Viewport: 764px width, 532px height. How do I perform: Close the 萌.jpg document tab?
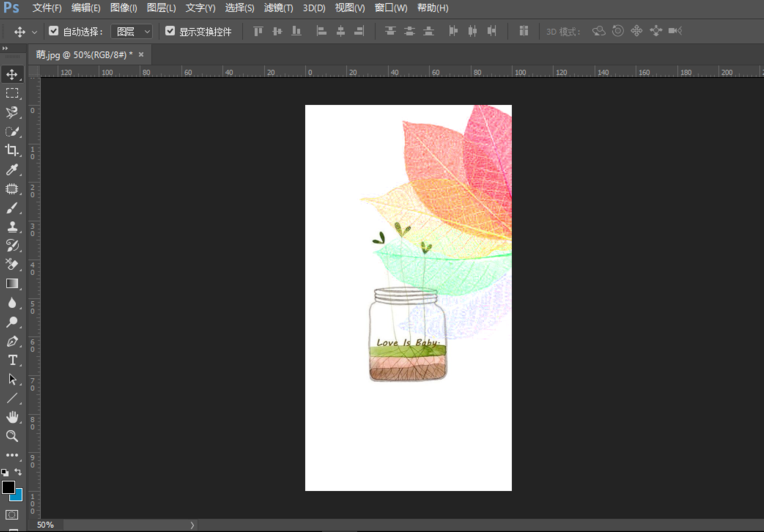[x=141, y=54]
